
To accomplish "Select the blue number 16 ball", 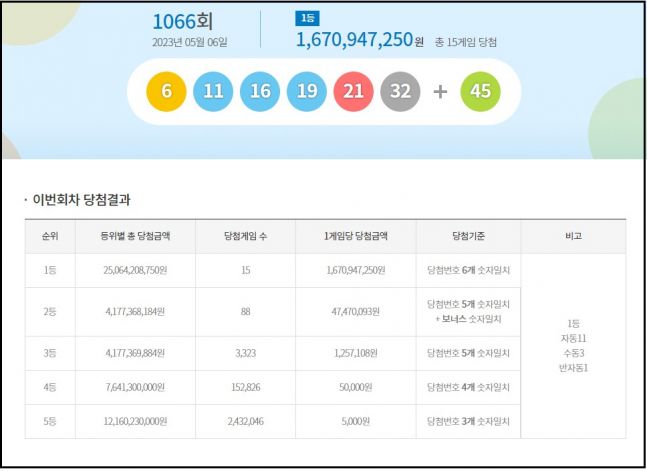I will pyautogui.click(x=260, y=91).
